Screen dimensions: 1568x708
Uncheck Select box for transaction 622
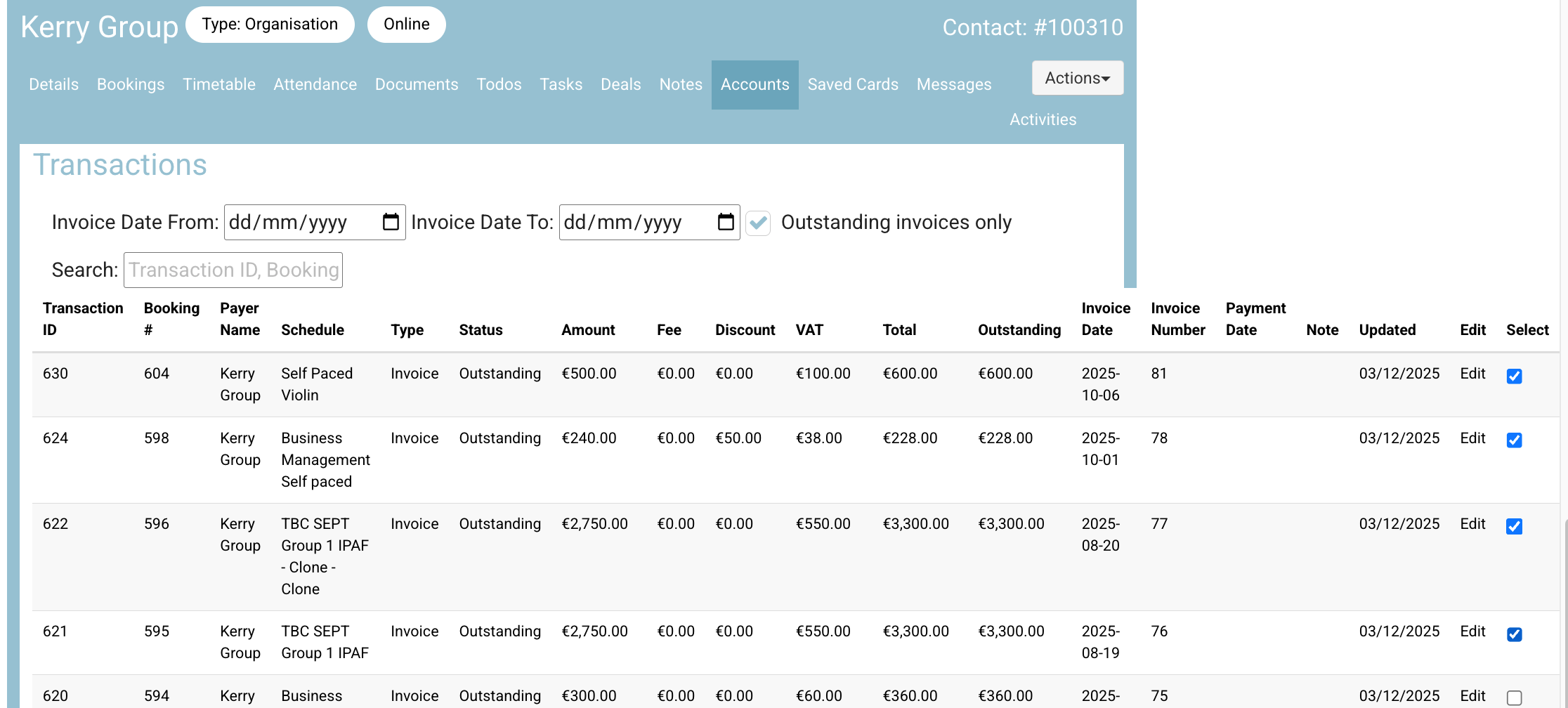[1514, 526]
